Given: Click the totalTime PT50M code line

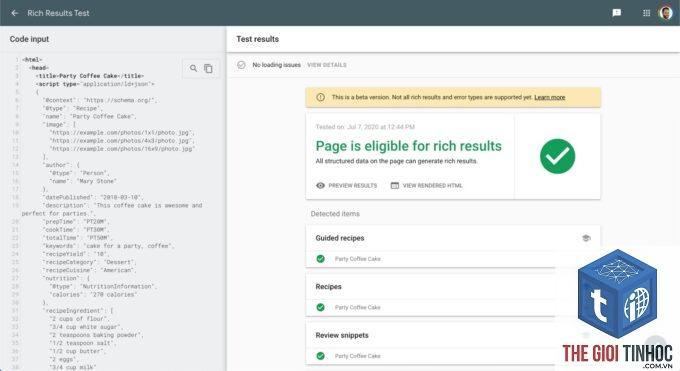Looking at the screenshot, I should (78, 237).
